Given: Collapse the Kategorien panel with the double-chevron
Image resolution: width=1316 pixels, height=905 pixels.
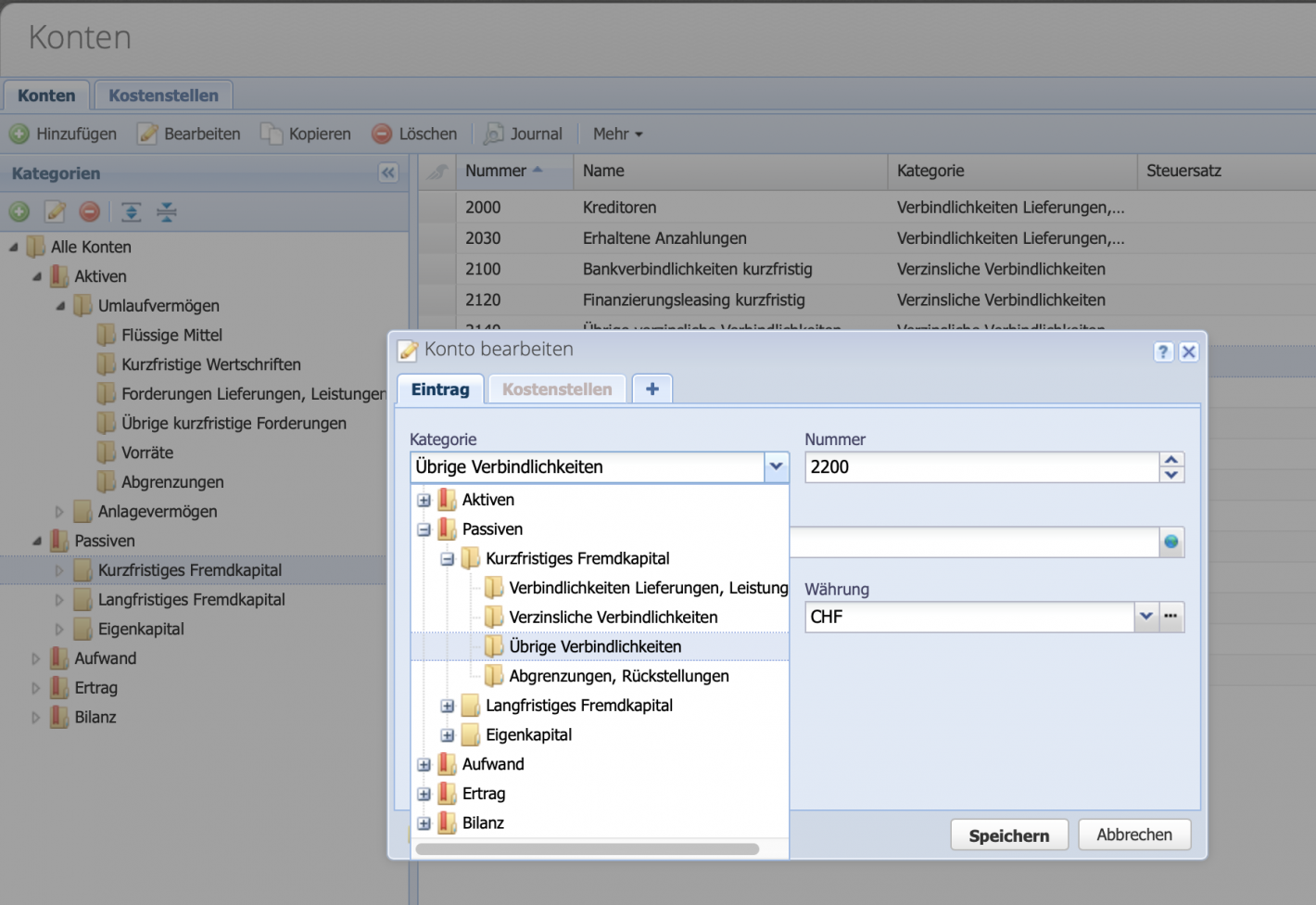Looking at the screenshot, I should [387, 172].
